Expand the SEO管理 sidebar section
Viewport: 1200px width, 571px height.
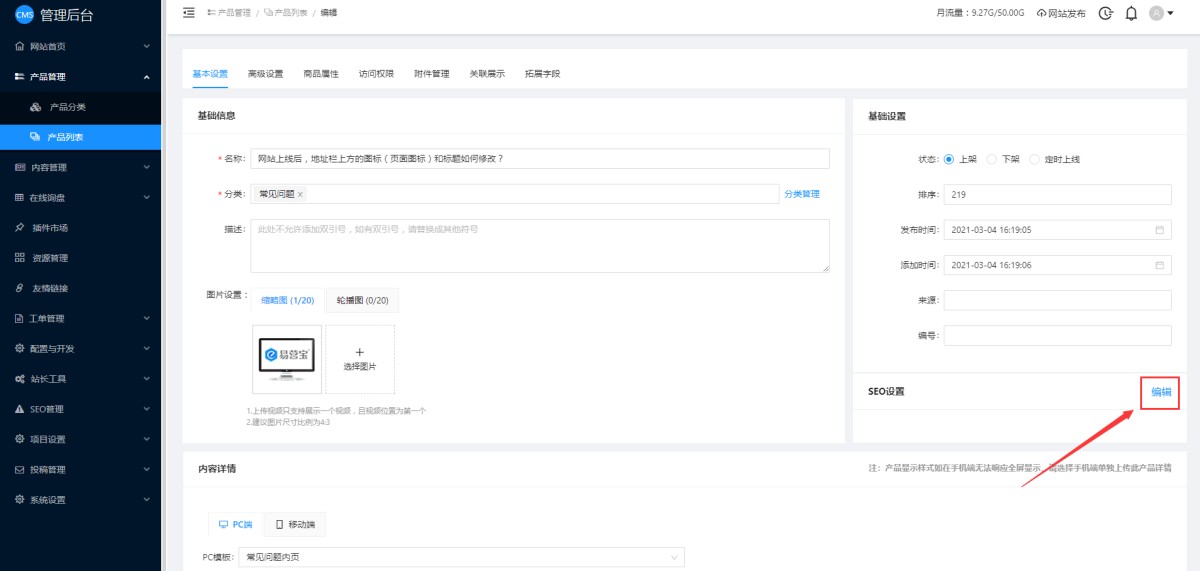coord(80,409)
